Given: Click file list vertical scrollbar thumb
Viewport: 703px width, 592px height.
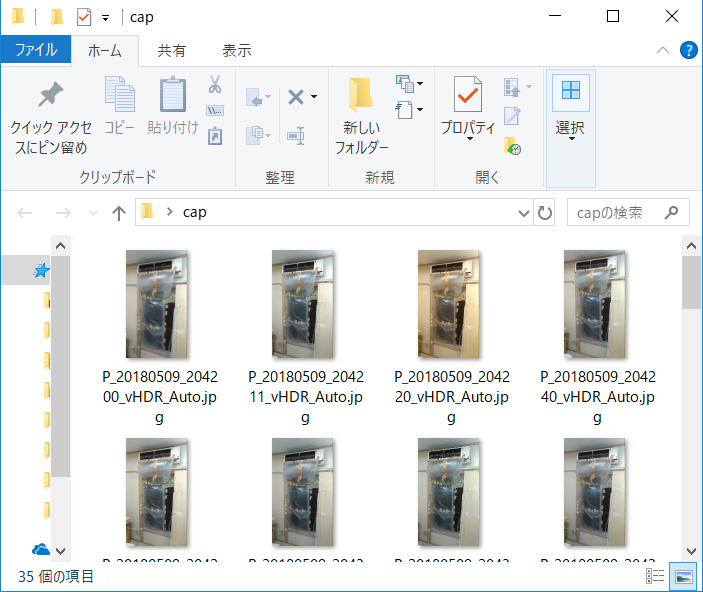Looking at the screenshot, I should (x=691, y=283).
